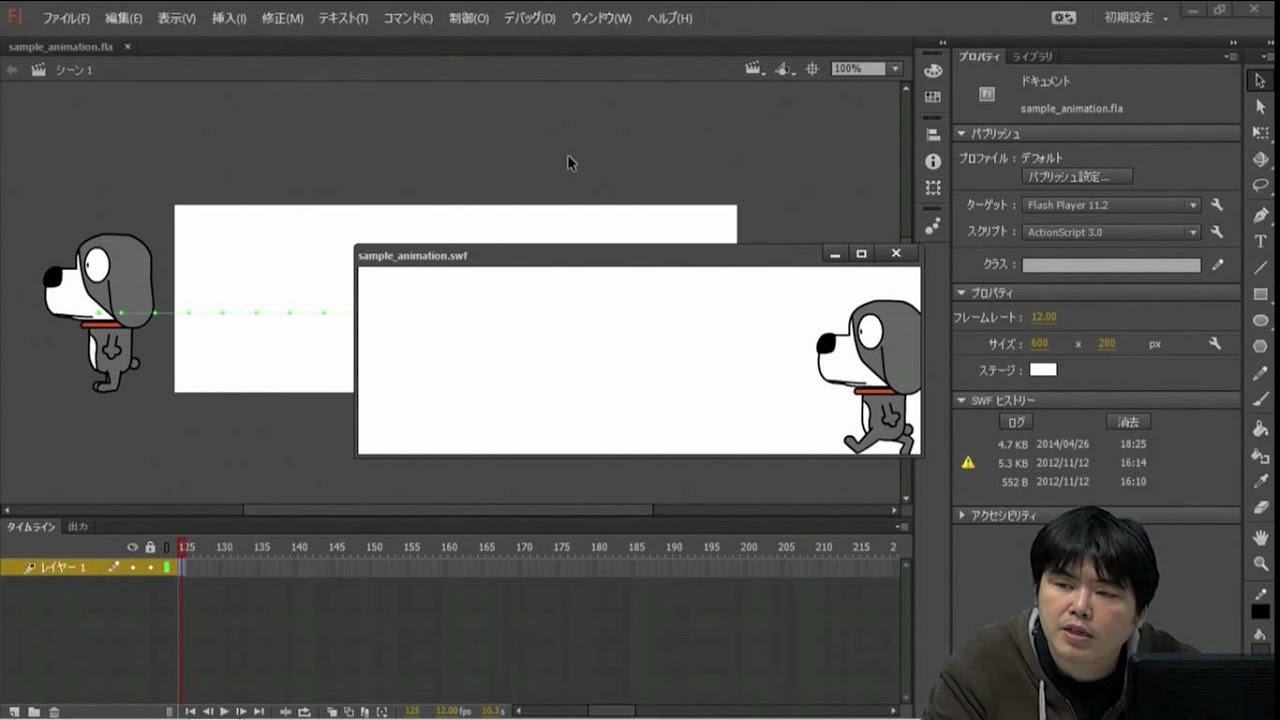1280x720 pixels.
Task: Open the 修正(M) menu
Action: click(282, 18)
